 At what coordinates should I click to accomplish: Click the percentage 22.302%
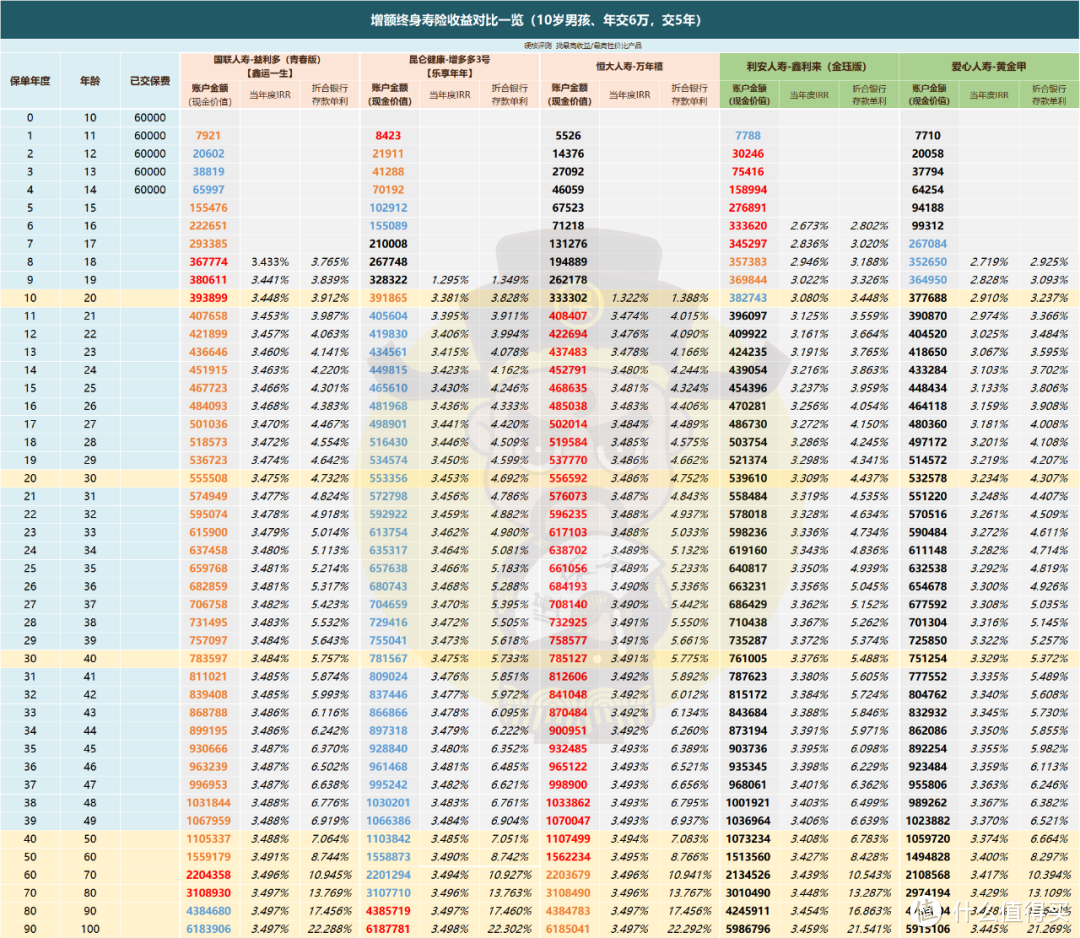point(509,929)
